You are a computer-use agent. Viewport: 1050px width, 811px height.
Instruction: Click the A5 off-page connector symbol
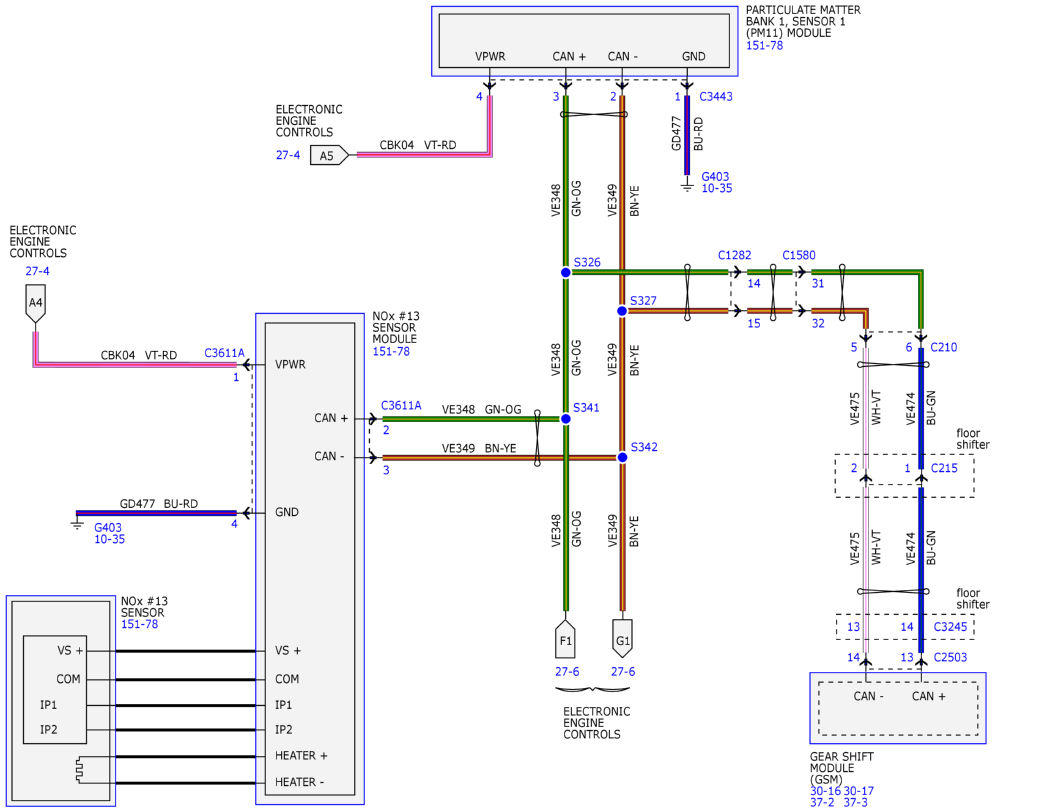329,155
